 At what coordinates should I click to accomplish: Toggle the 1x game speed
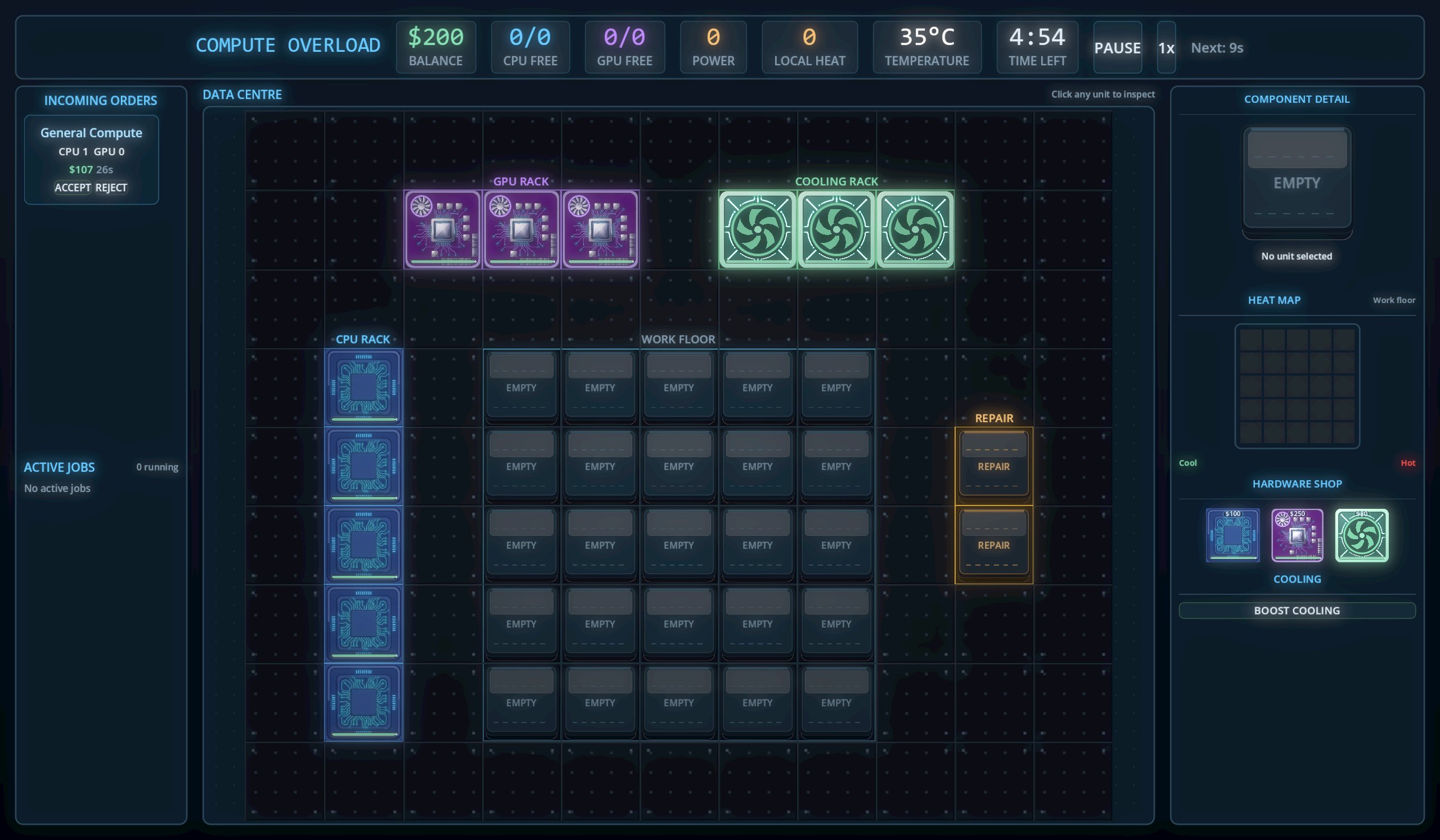1166,47
